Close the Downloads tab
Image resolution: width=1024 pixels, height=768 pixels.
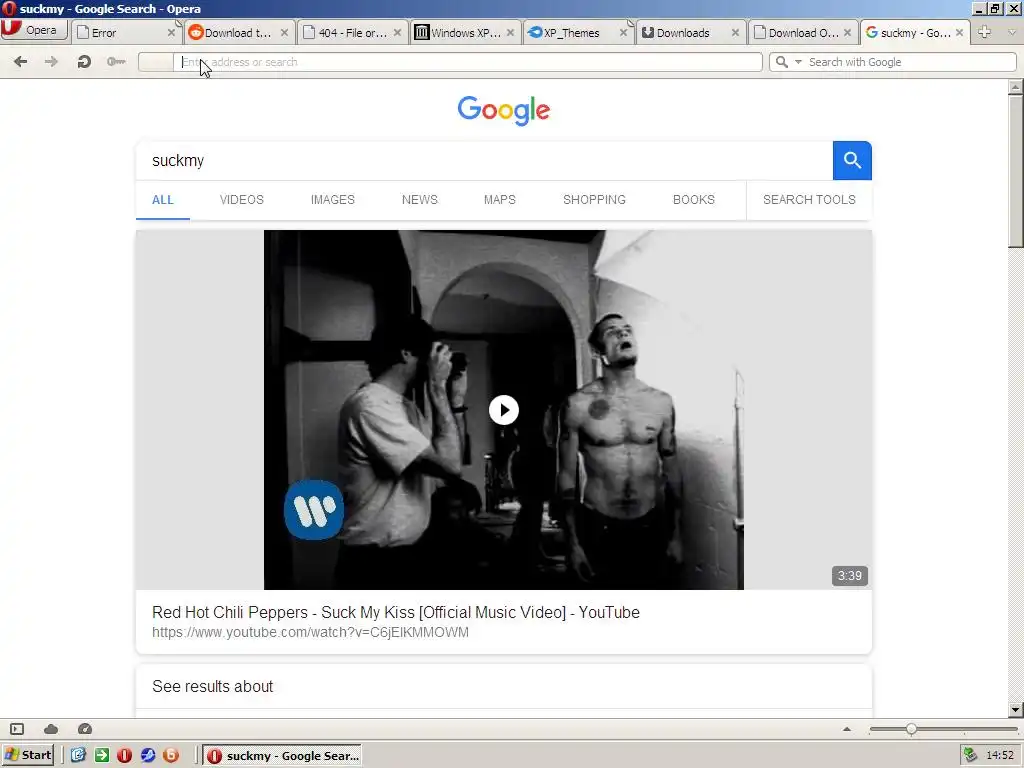click(x=735, y=33)
